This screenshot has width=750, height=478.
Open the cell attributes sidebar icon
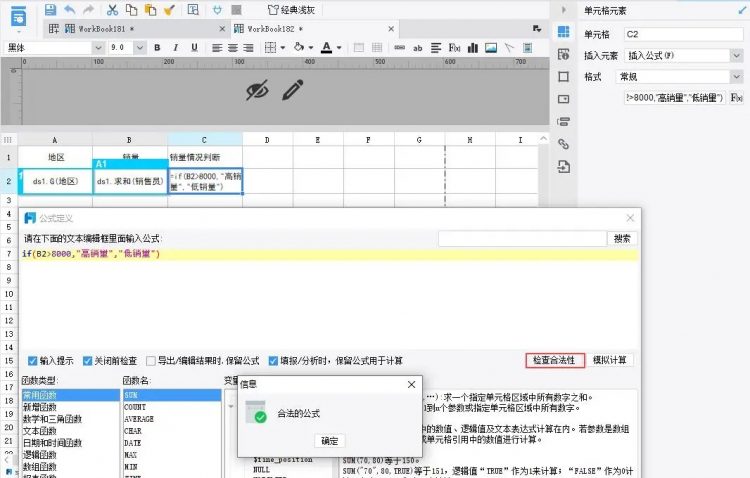coord(563,54)
